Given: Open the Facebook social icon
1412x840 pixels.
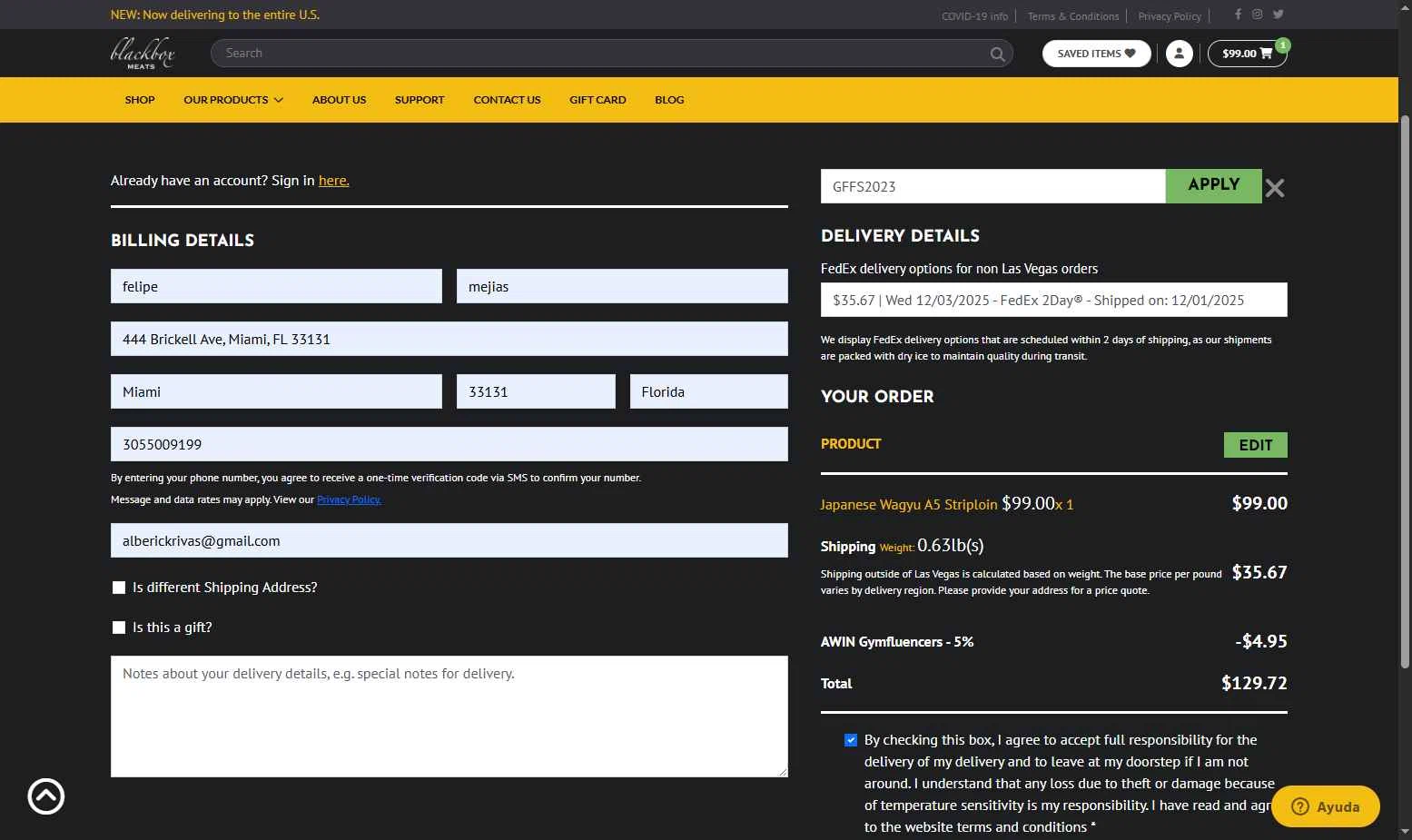Looking at the screenshot, I should pos(1238,15).
